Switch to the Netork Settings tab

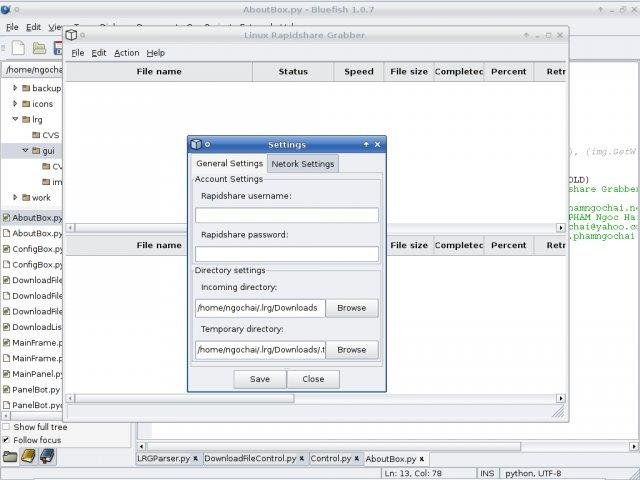click(x=302, y=164)
